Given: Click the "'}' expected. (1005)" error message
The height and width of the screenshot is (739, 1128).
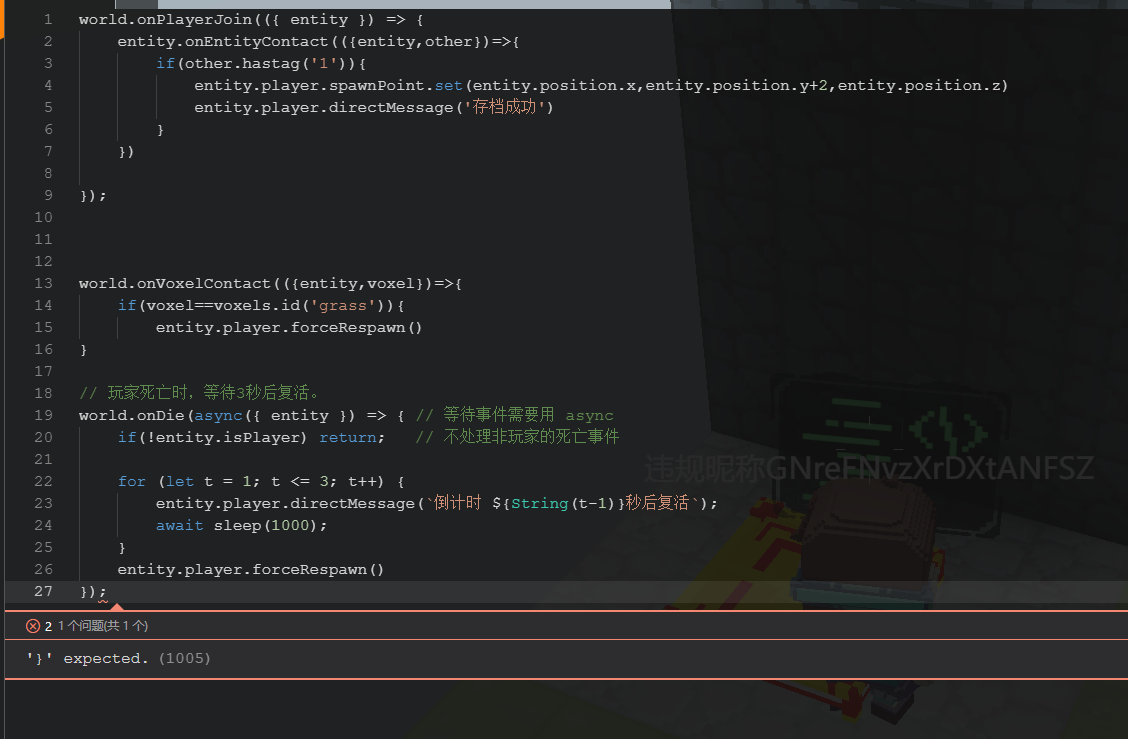Looking at the screenshot, I should tap(119, 658).
